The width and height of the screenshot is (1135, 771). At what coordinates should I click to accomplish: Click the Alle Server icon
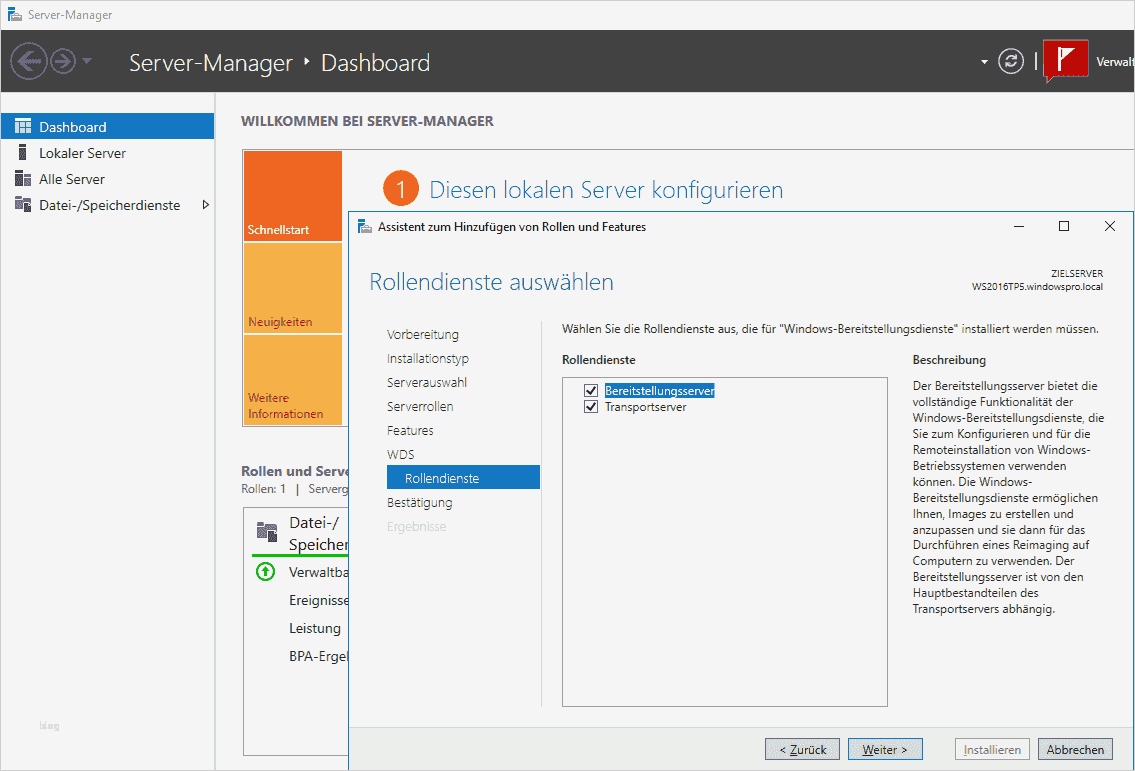23,179
